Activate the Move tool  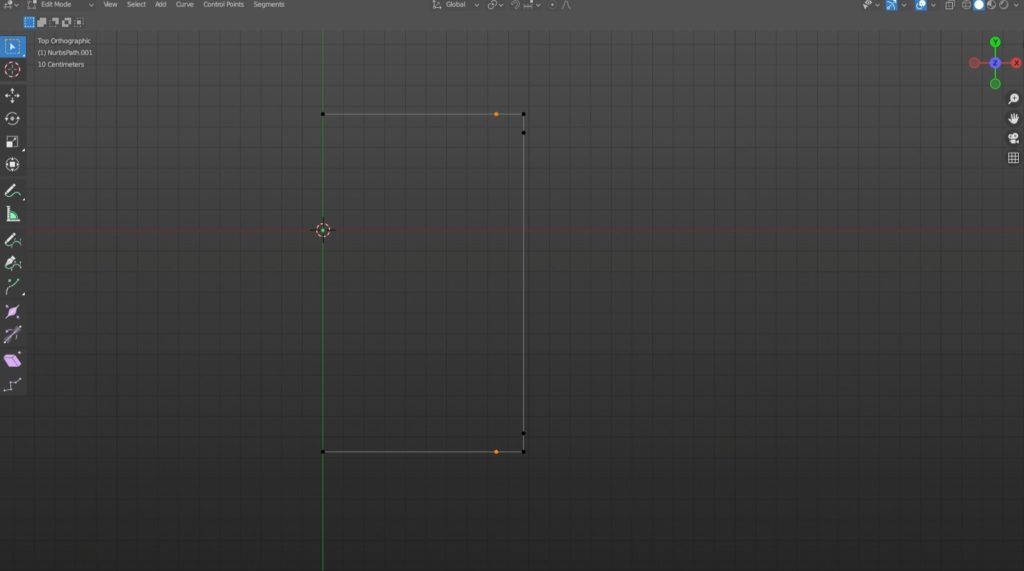coord(12,95)
